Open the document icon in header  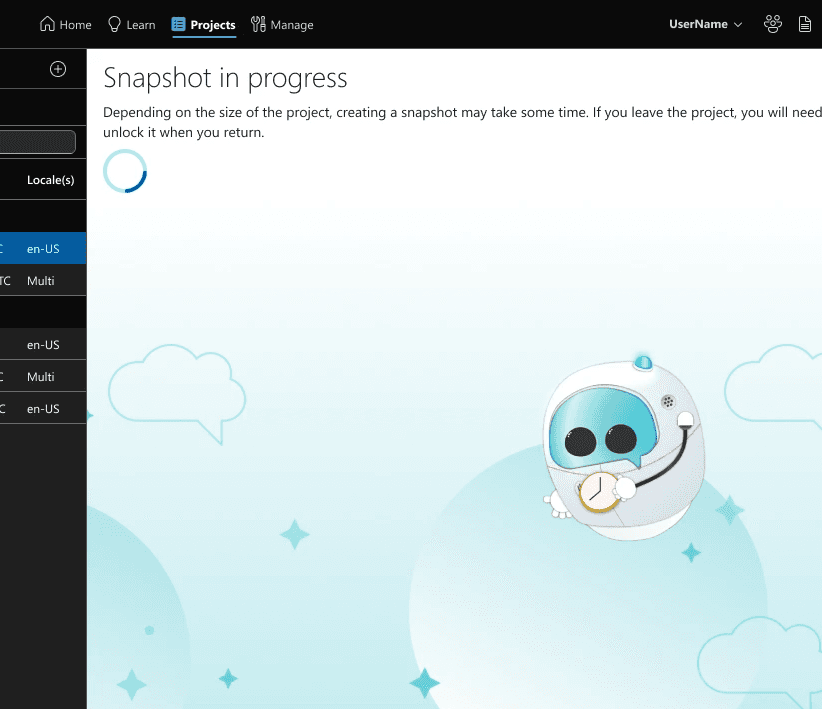point(805,24)
